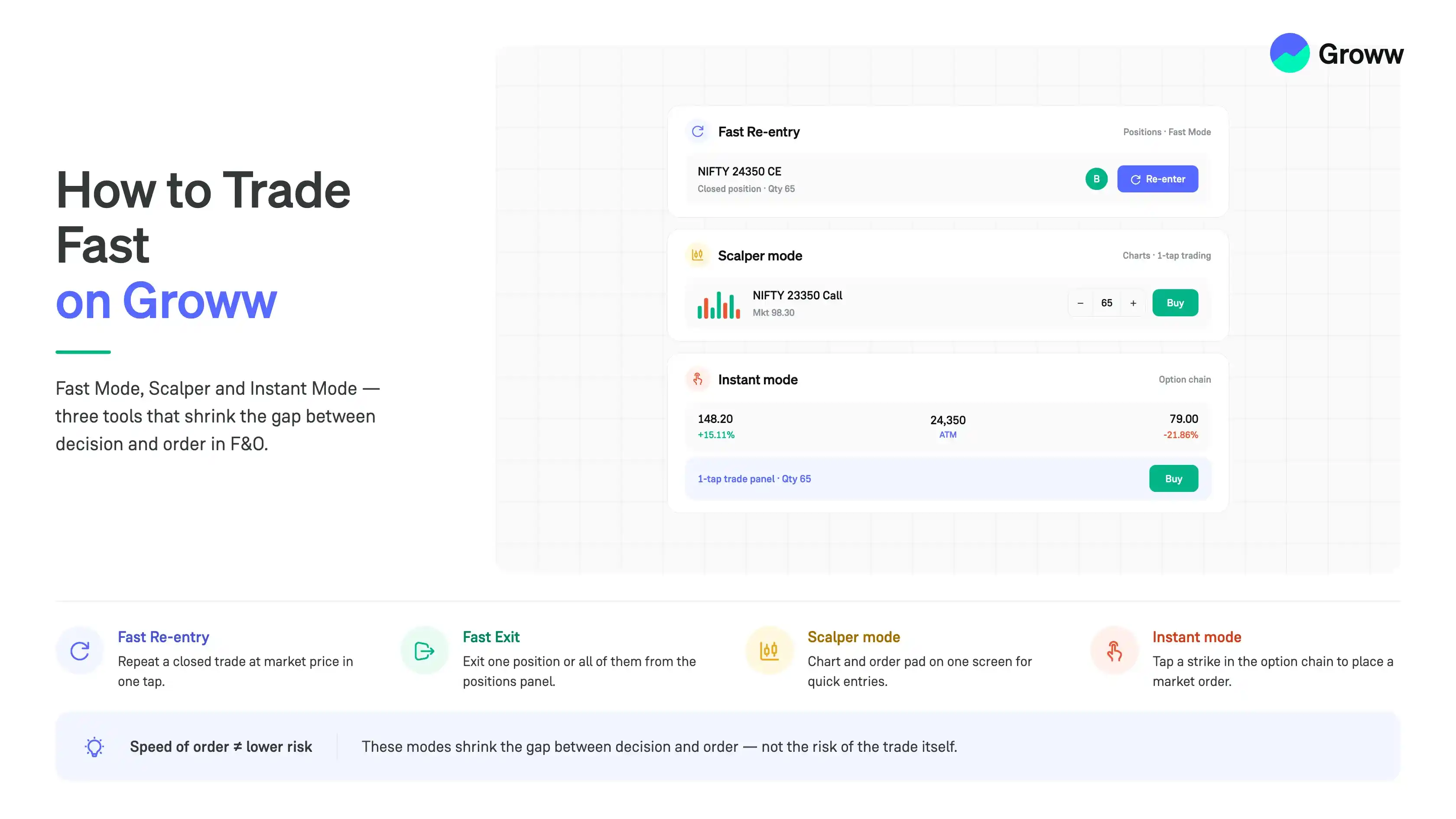This screenshot has height=819, width=1456.
Task: Click the 'Mkt 98.30' price text
Action: tap(773, 312)
